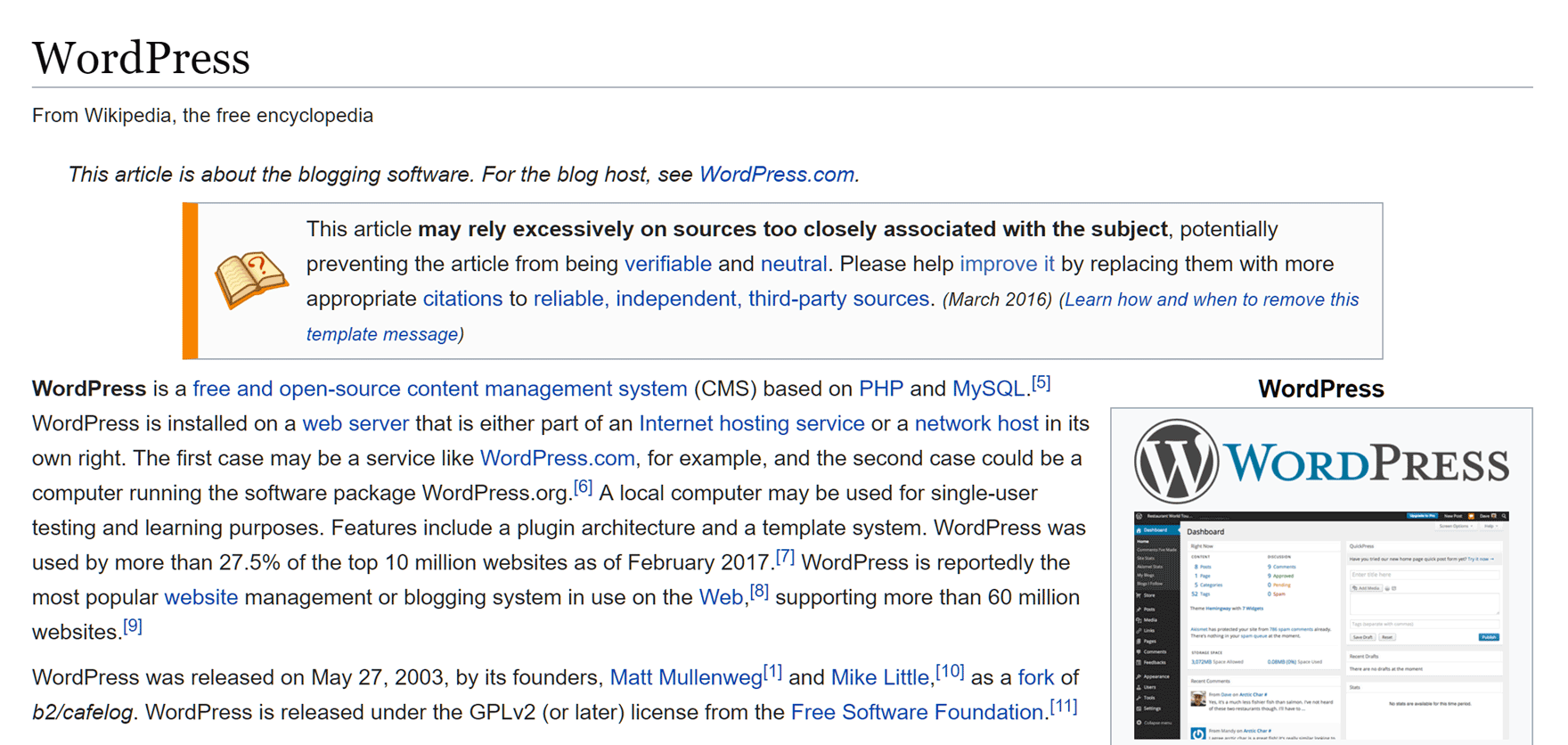Screen dimensions: 1568x745
Task: Open the 'content management system' link
Action: coord(547,389)
